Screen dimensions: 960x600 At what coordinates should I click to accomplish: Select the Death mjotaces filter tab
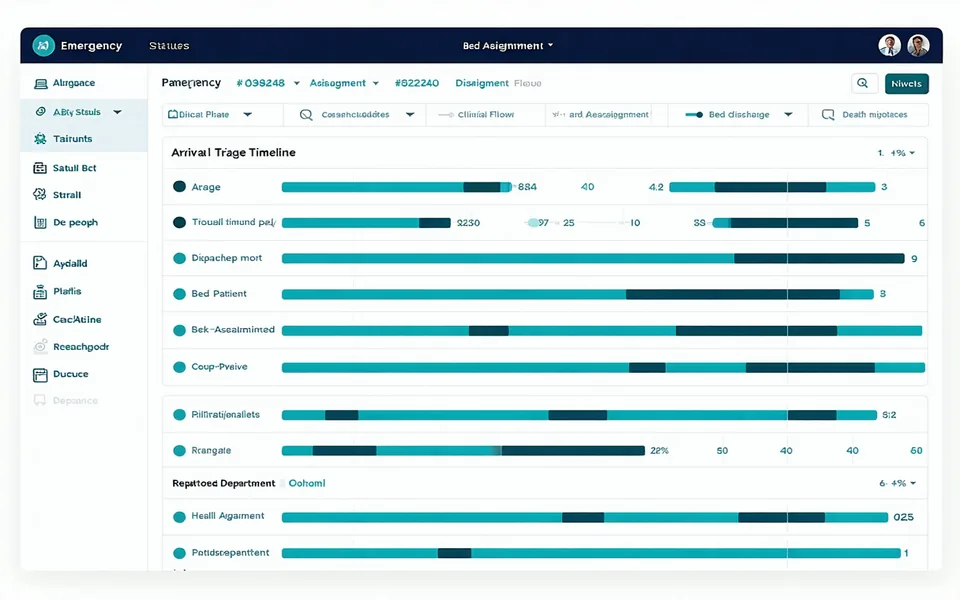pos(869,114)
